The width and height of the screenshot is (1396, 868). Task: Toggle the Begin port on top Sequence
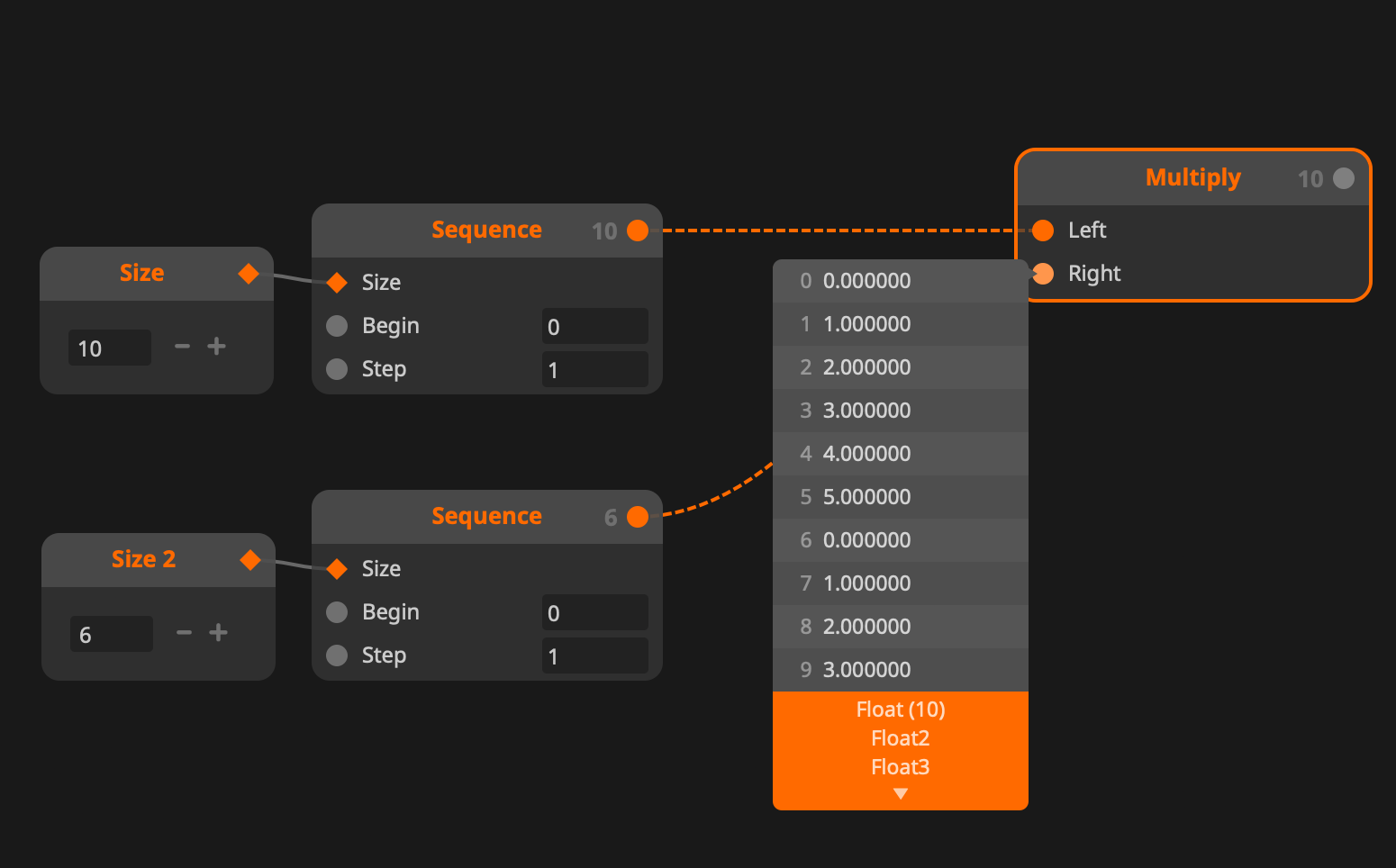pyautogui.click(x=337, y=326)
